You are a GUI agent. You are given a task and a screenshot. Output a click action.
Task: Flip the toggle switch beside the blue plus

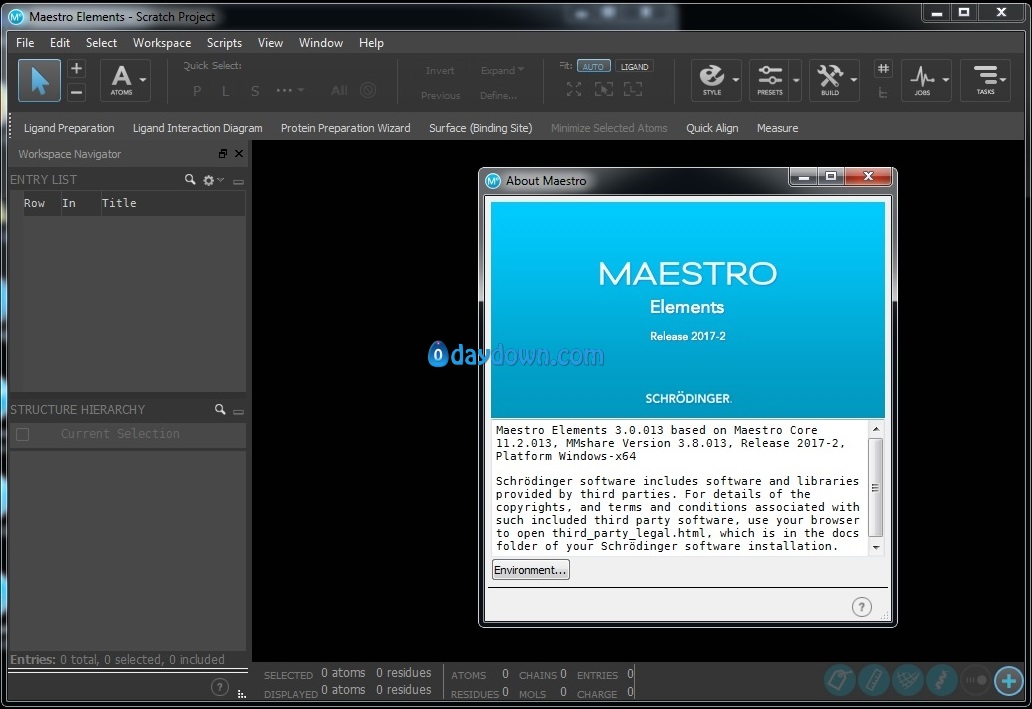point(975,680)
